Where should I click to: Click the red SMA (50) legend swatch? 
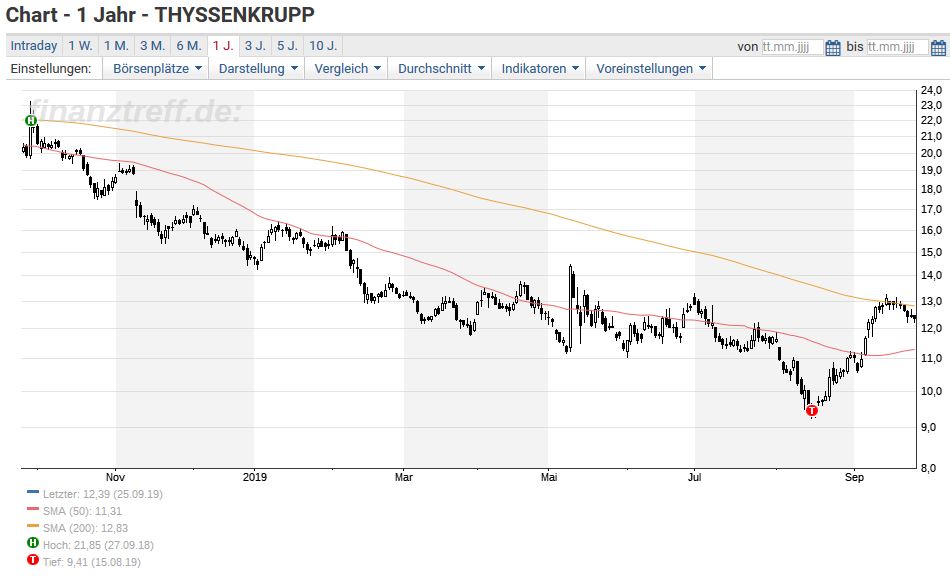pos(33,509)
